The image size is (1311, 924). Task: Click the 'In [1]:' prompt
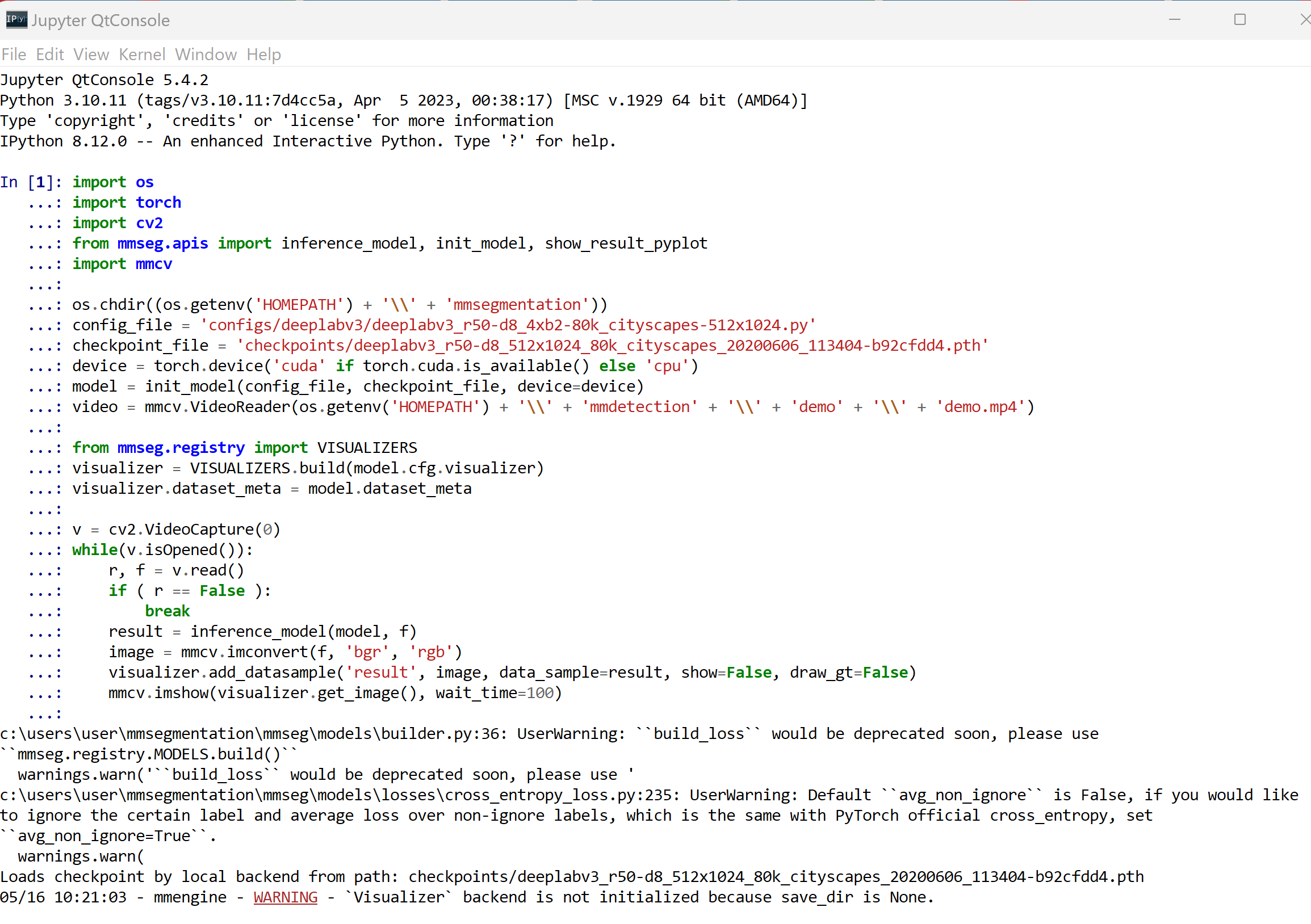coord(31,182)
